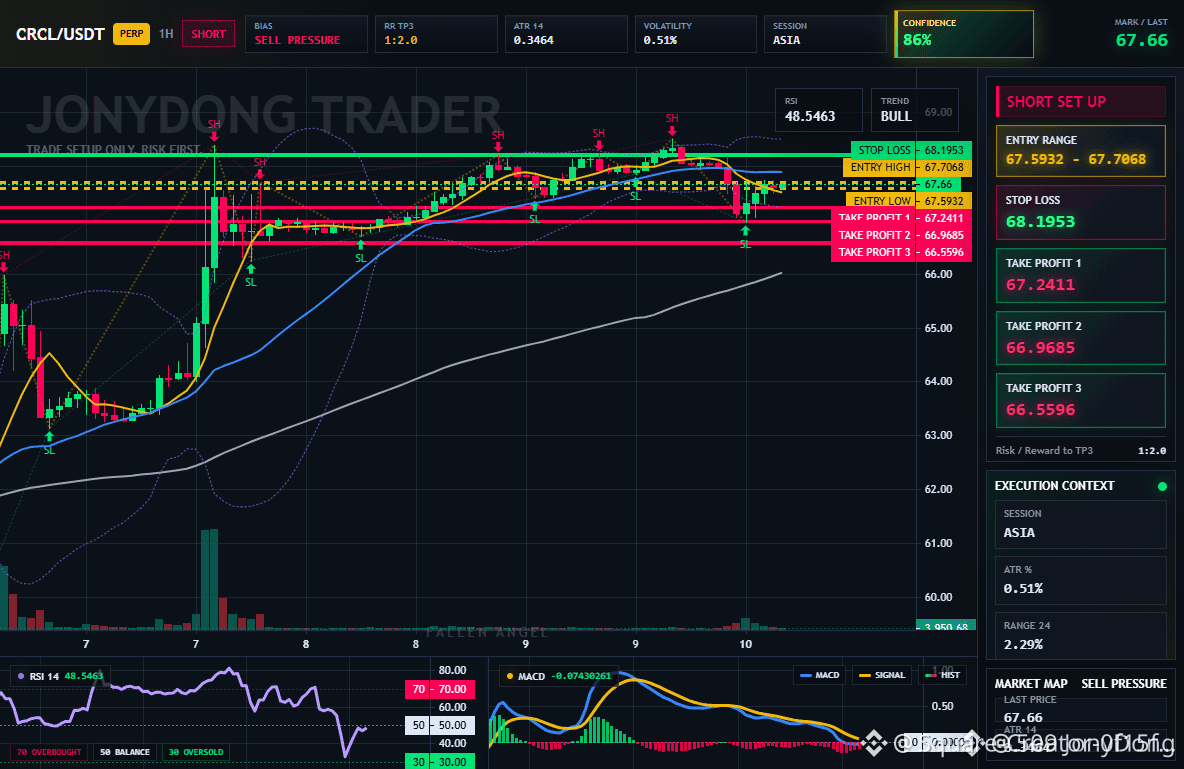Click the green Execution Context status dot
Viewport: 1184px width, 769px height.
tap(1162, 486)
